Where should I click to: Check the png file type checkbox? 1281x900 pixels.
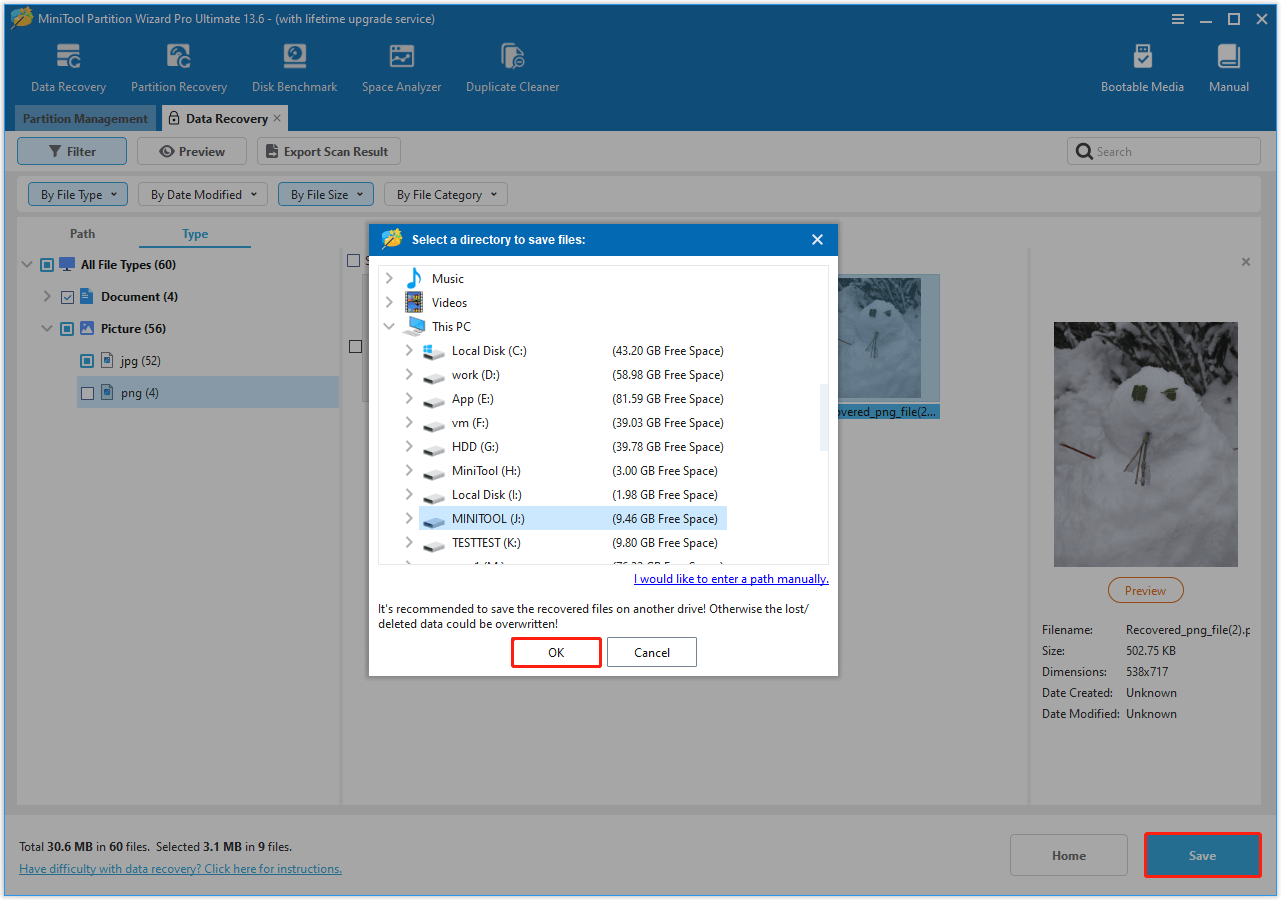pos(87,392)
